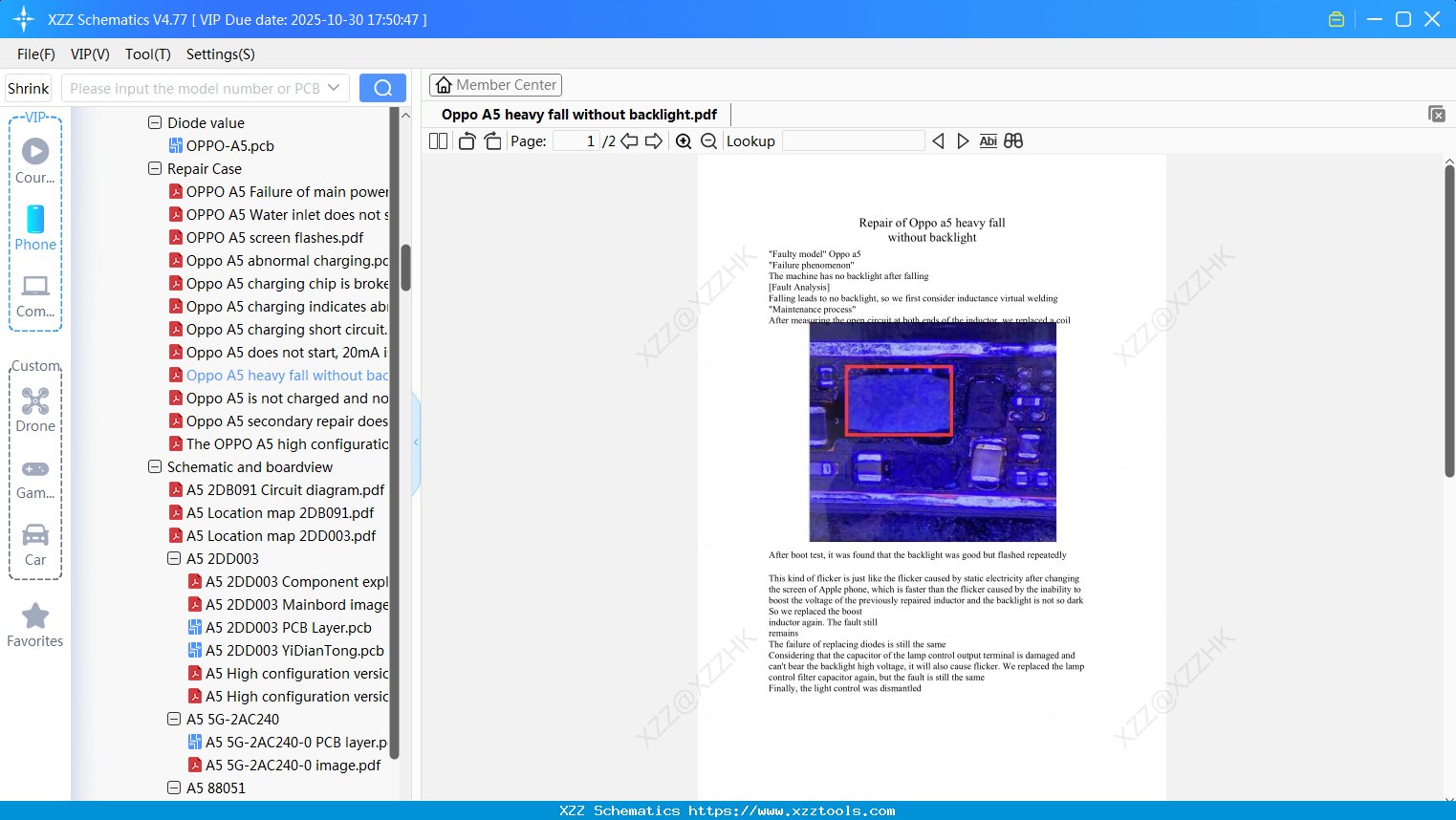Jump to previous Lookup search result
The height and width of the screenshot is (820, 1456).
pos(938,141)
